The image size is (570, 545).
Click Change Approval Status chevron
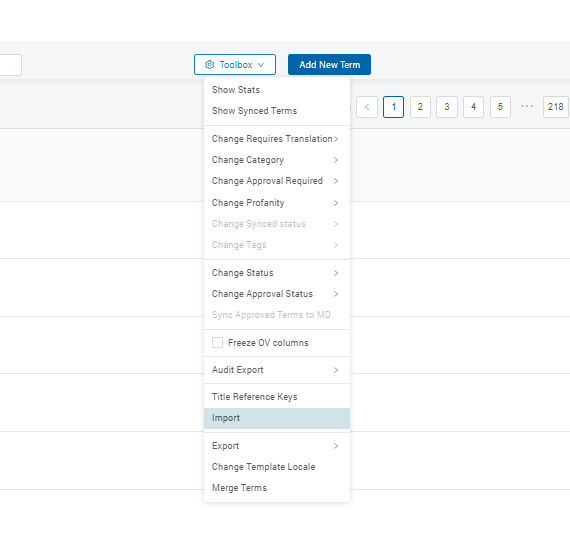click(336, 294)
